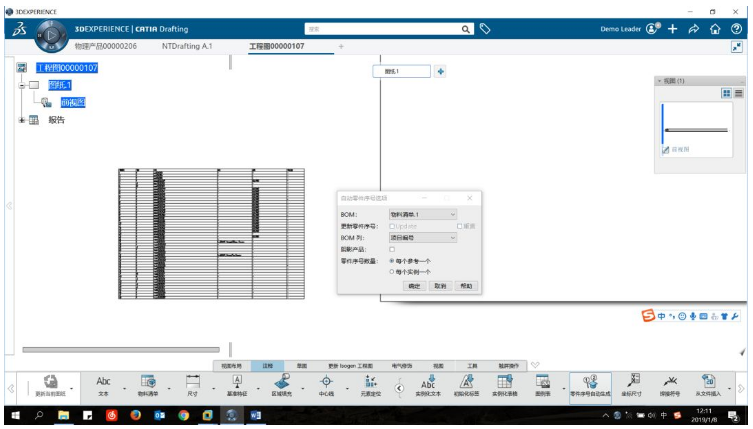This screenshot has width=753, height=429.
Task: Tick the checkbox below BOM 列
Action: click(392, 249)
